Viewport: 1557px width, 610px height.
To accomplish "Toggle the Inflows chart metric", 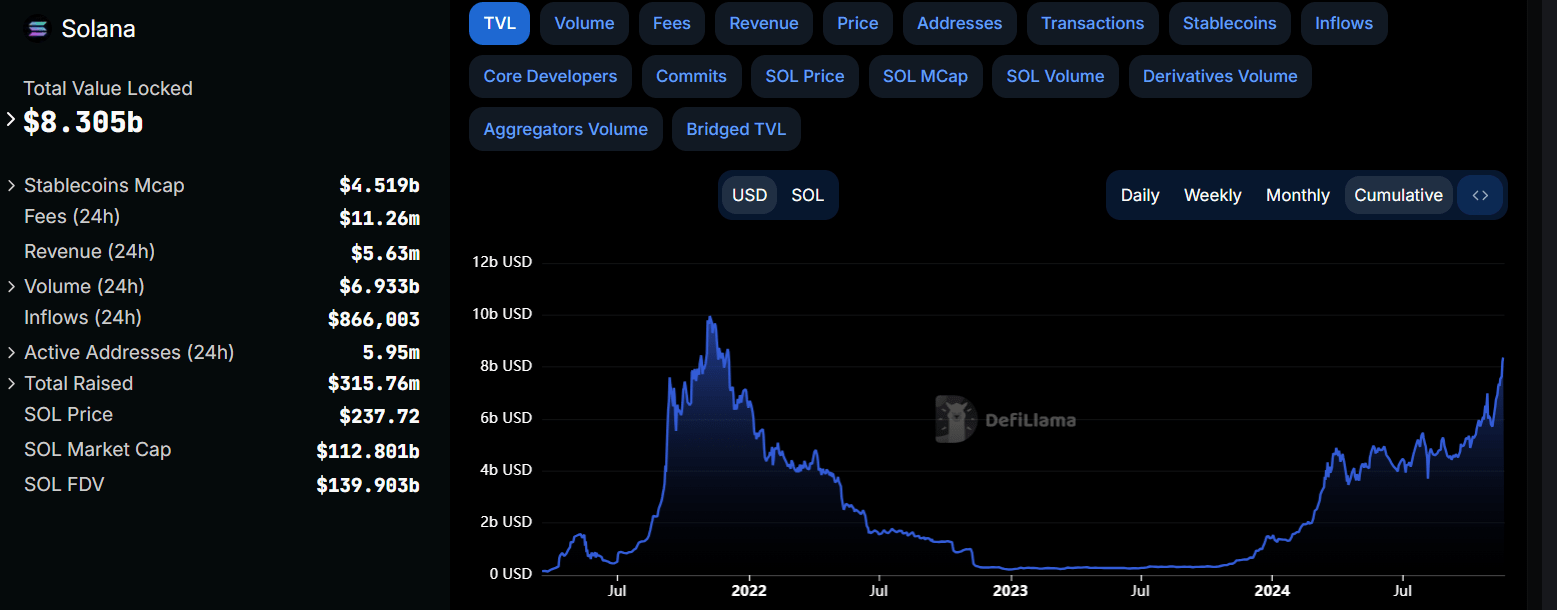I will tap(1344, 23).
